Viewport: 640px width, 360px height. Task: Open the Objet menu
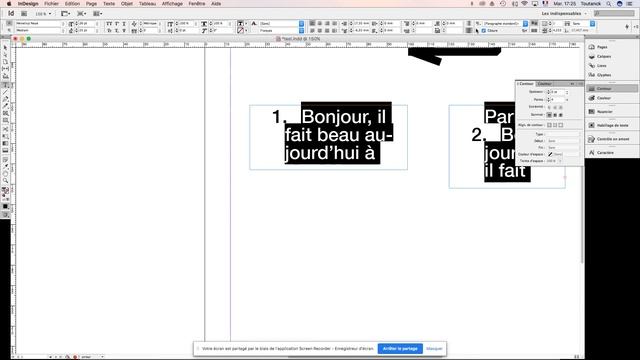127,4
